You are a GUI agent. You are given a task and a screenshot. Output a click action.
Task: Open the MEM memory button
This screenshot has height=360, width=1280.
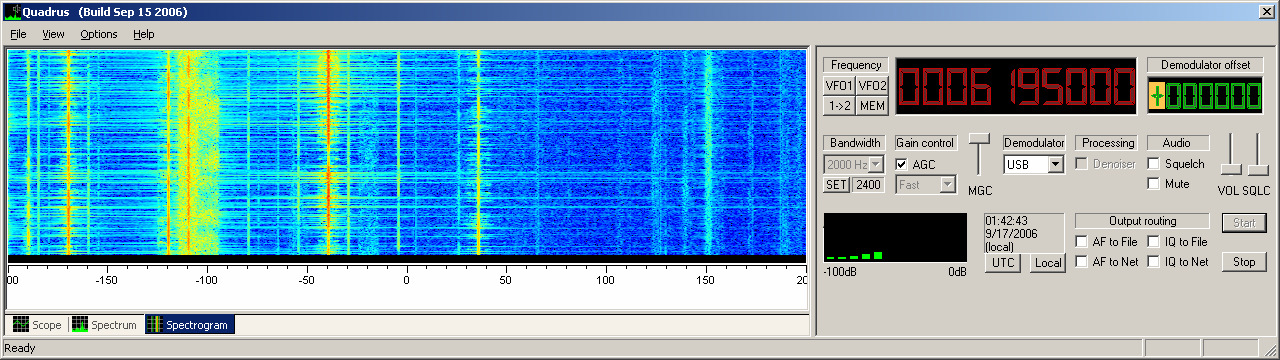tap(873, 105)
